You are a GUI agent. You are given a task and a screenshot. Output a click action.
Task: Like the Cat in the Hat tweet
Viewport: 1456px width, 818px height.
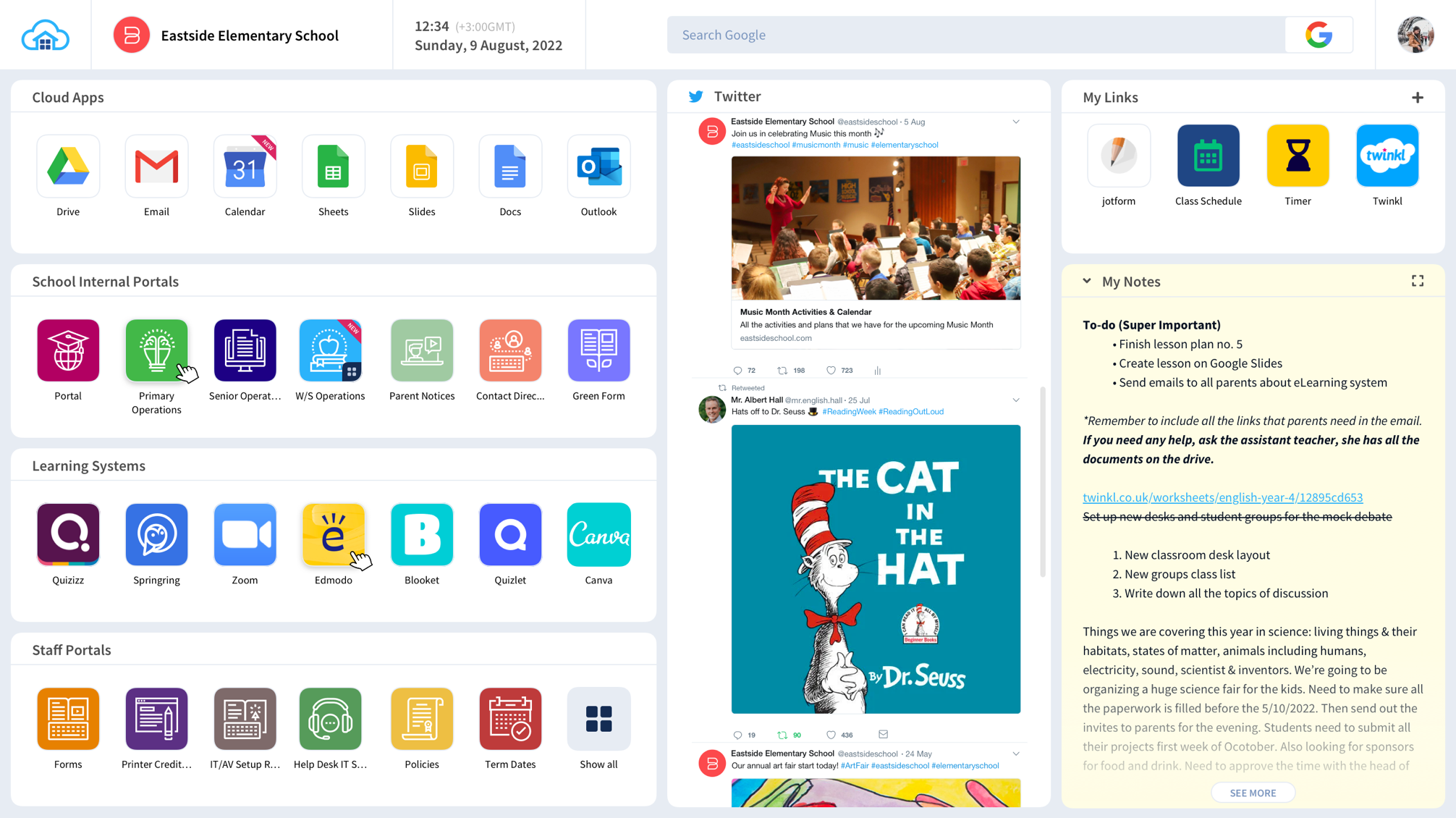831,735
